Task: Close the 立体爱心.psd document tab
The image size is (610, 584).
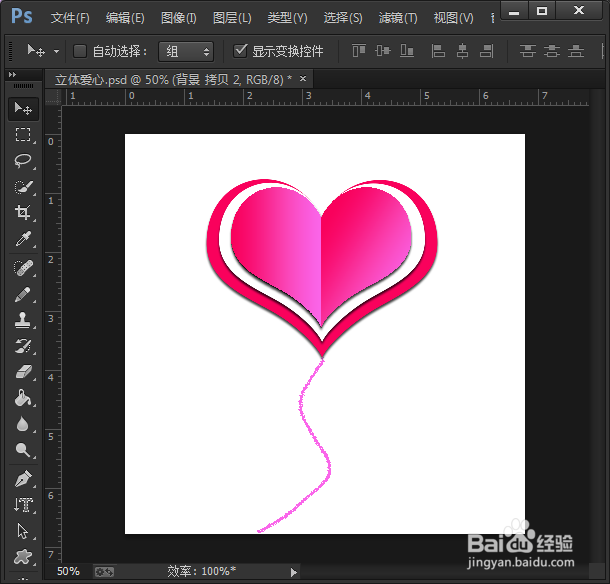Action: pos(303,79)
